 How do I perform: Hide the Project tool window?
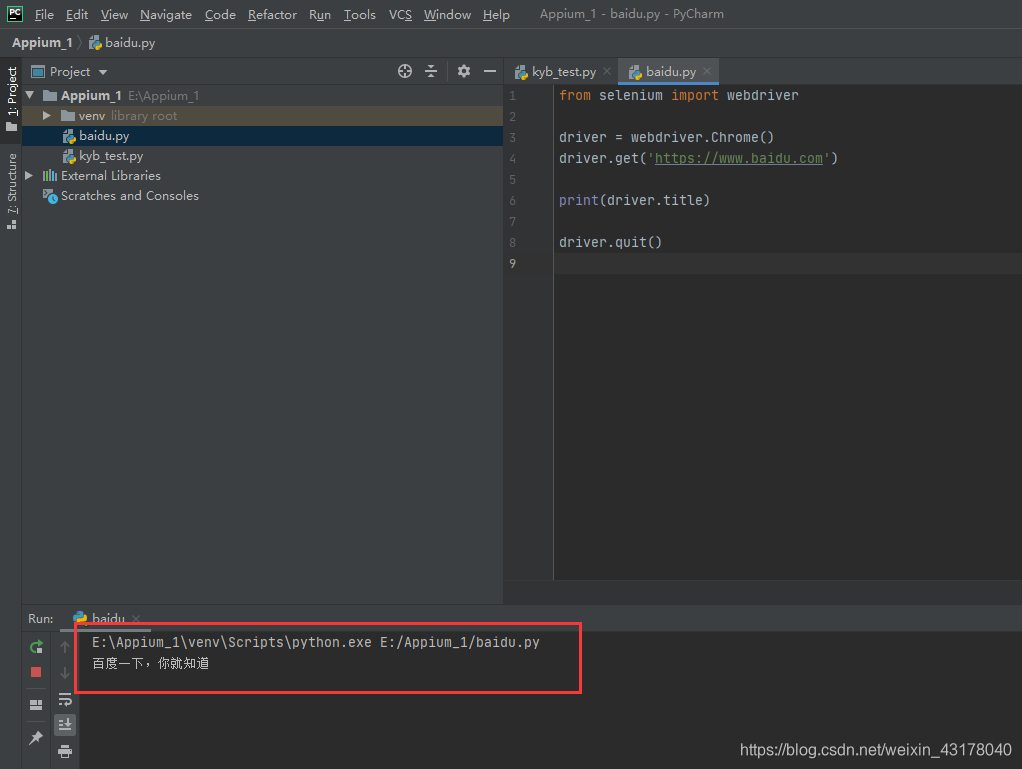click(489, 71)
